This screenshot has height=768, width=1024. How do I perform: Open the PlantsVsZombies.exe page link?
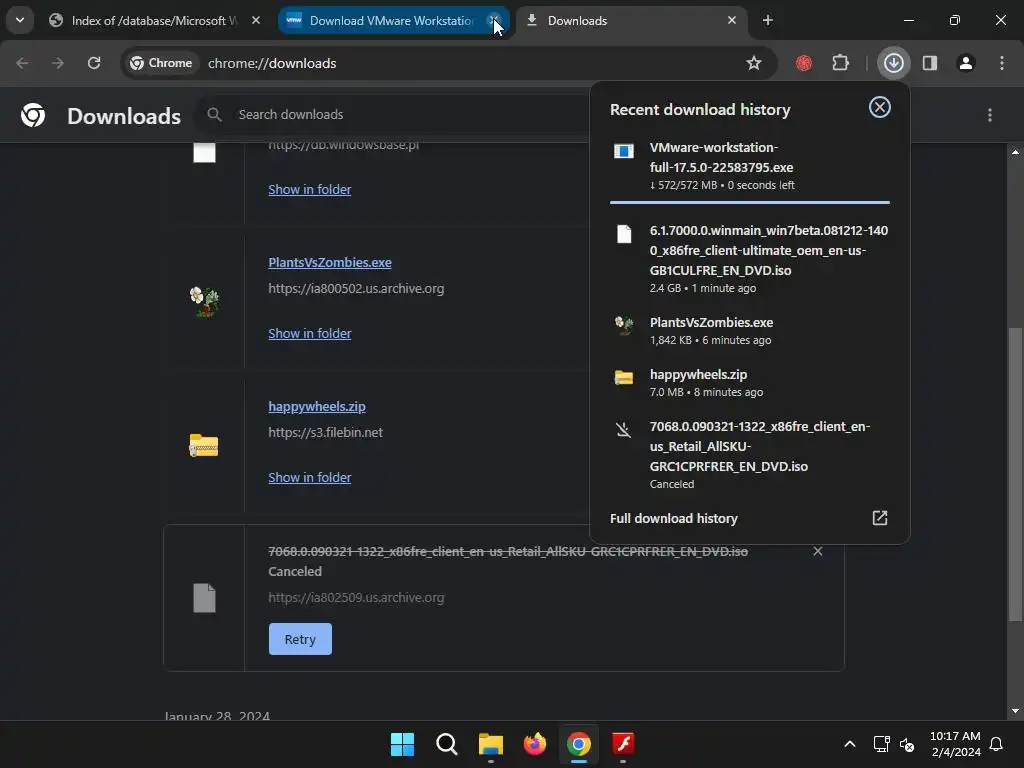(330, 263)
